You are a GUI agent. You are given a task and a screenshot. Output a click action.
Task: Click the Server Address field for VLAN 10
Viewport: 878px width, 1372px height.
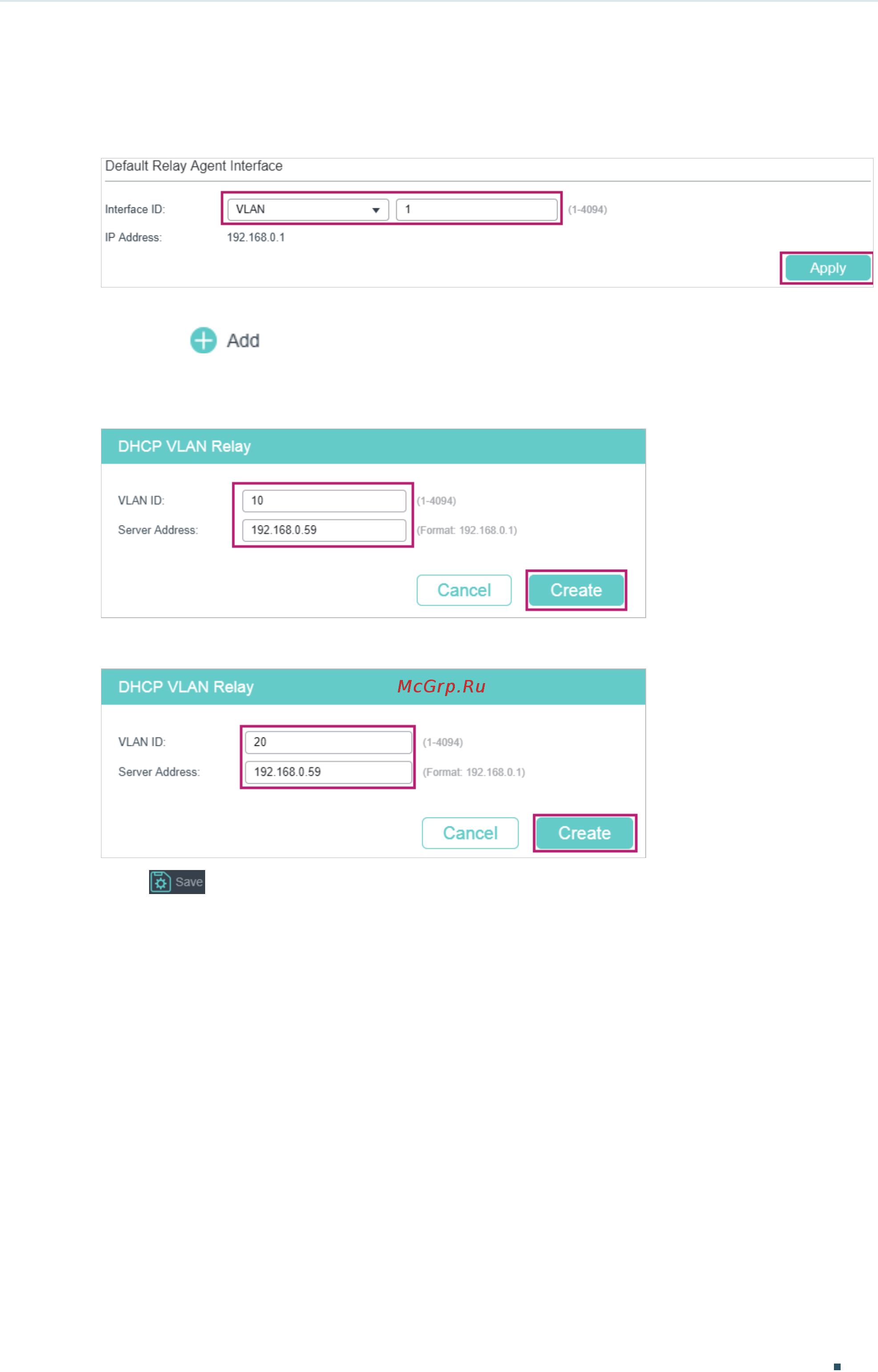coord(324,530)
